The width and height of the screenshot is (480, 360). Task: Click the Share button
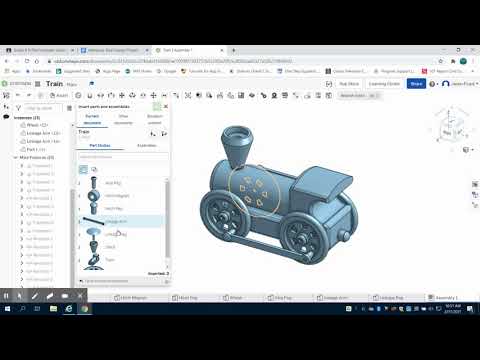pos(416,84)
